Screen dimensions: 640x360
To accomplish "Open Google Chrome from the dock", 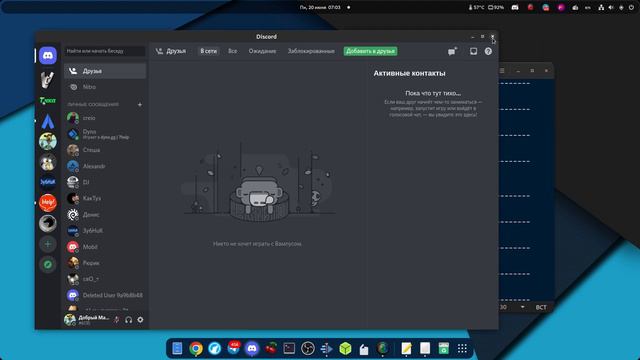I will pyautogui.click(x=196, y=349).
